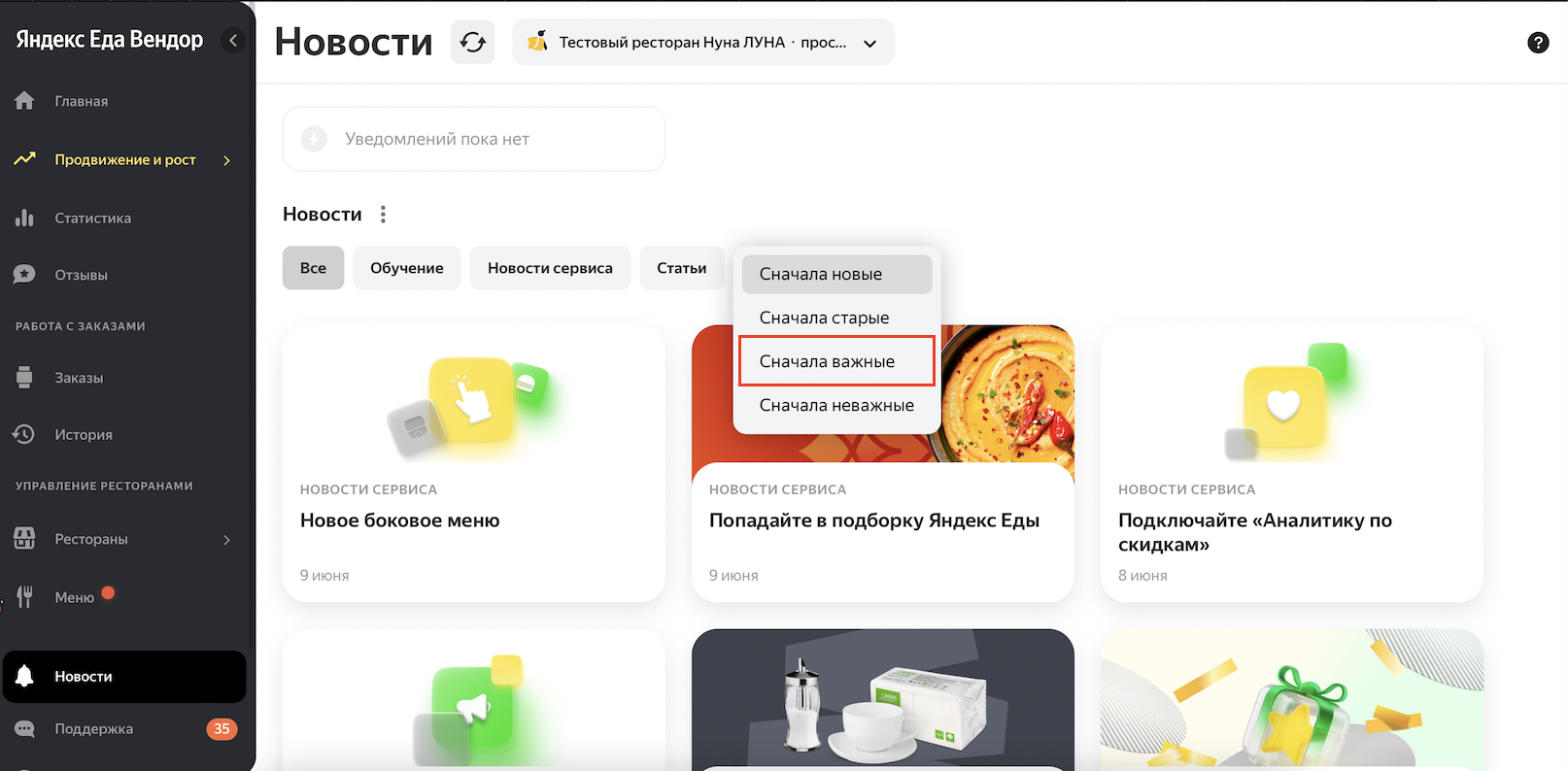Click the Отзывы star bubble icon
This screenshot has height=771, width=1568.
25,275
